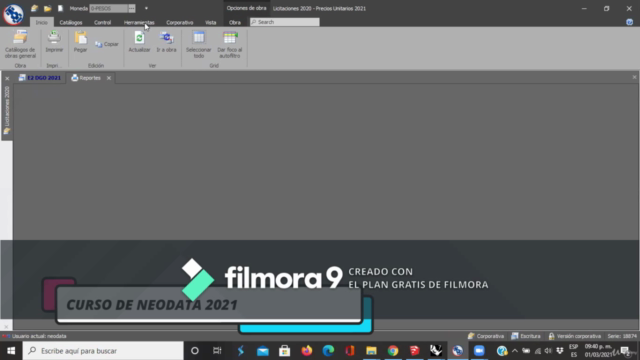The width and height of the screenshot is (640, 360).
Task: Click the first quick-access open-work icon
Action: point(34,8)
